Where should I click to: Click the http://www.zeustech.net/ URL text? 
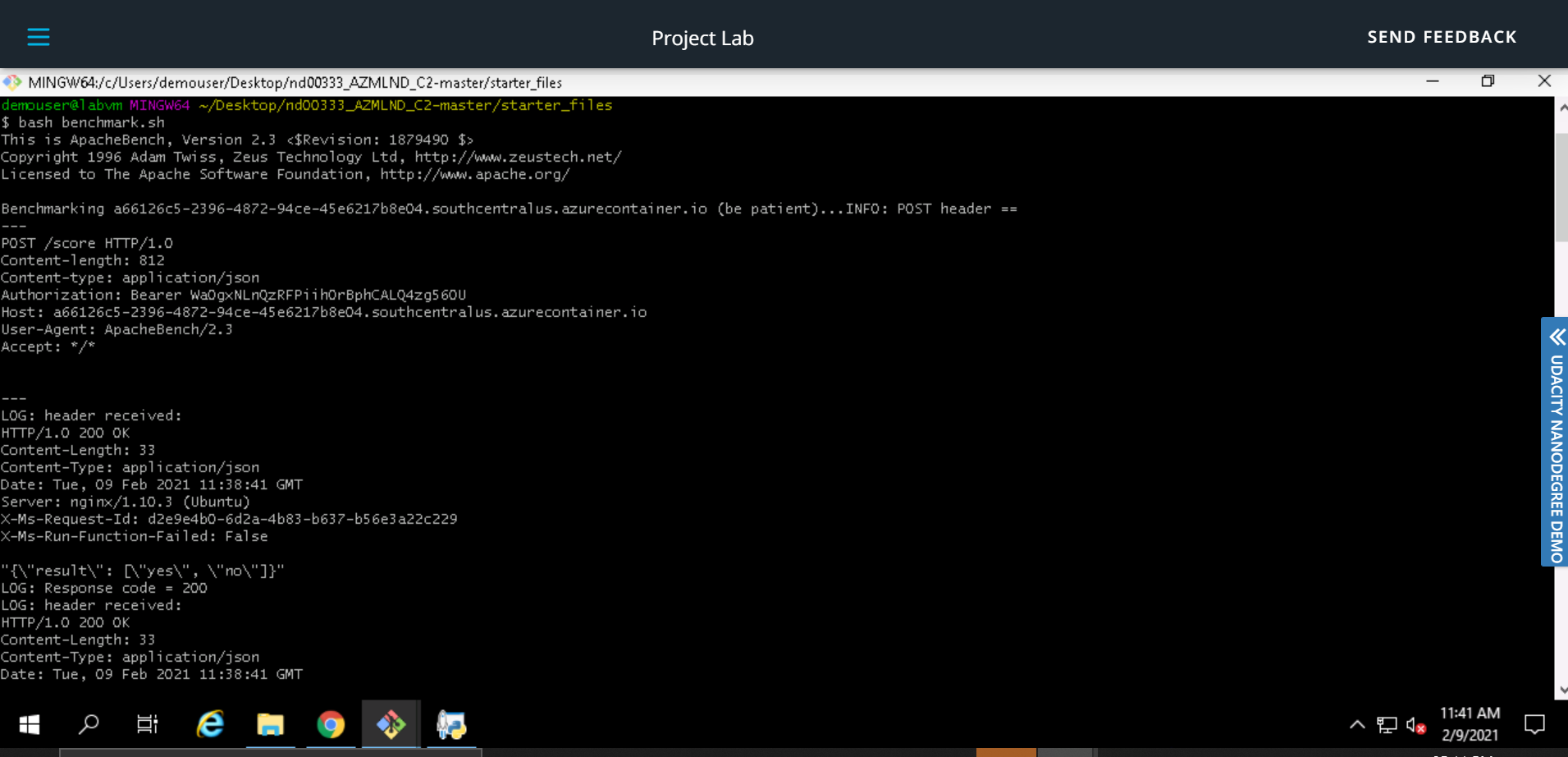(518, 157)
